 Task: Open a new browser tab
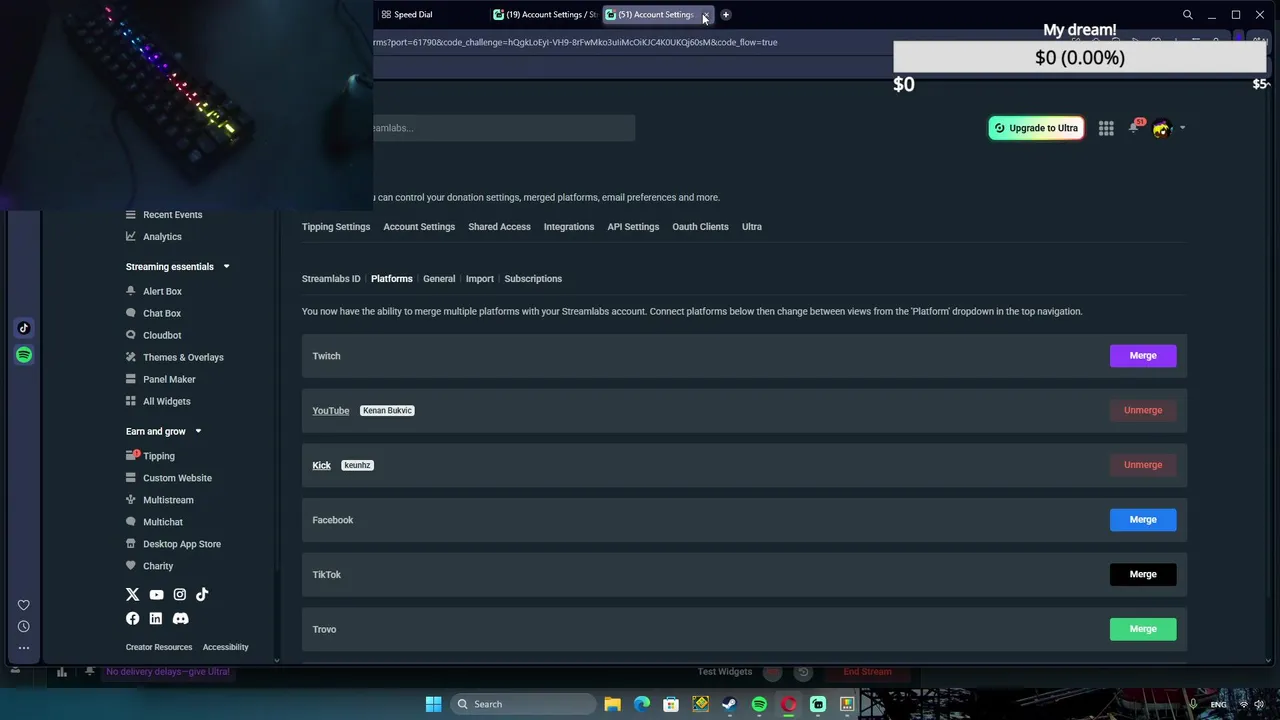(726, 15)
